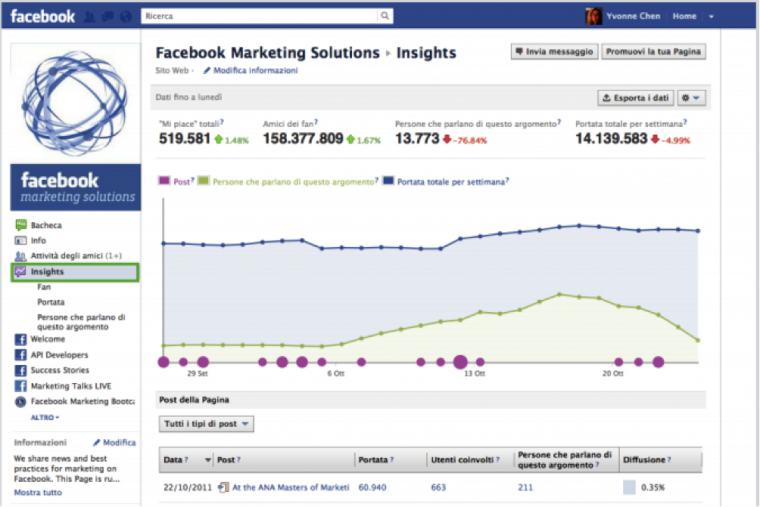The width and height of the screenshot is (760, 507).
Task: Click in the Ricerca search field
Action: tap(260, 16)
